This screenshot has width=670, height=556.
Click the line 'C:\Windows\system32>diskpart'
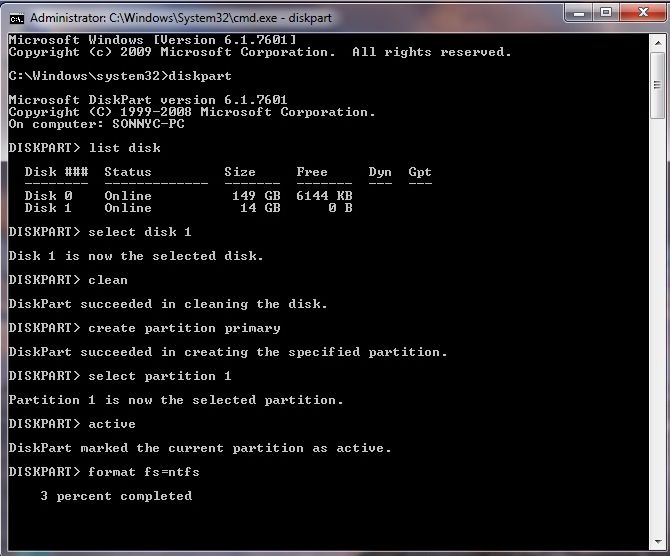[x=120, y=76]
